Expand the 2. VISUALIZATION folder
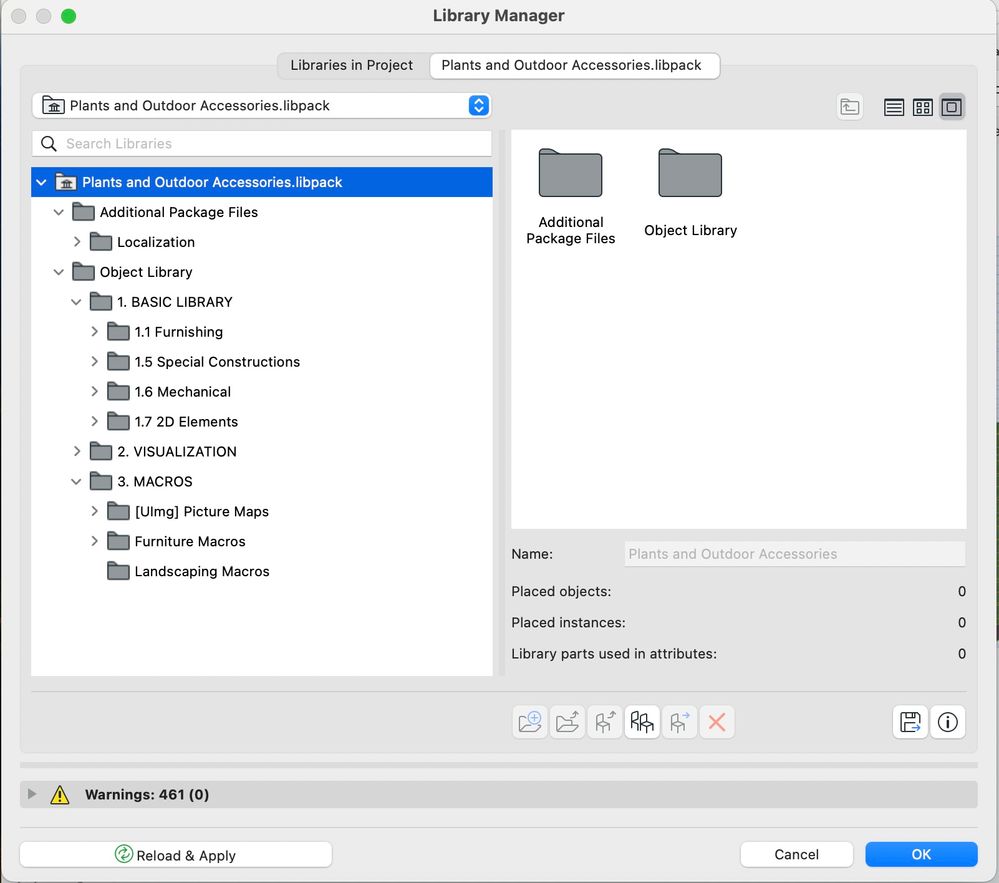Image resolution: width=999 pixels, height=883 pixels. [x=76, y=452]
